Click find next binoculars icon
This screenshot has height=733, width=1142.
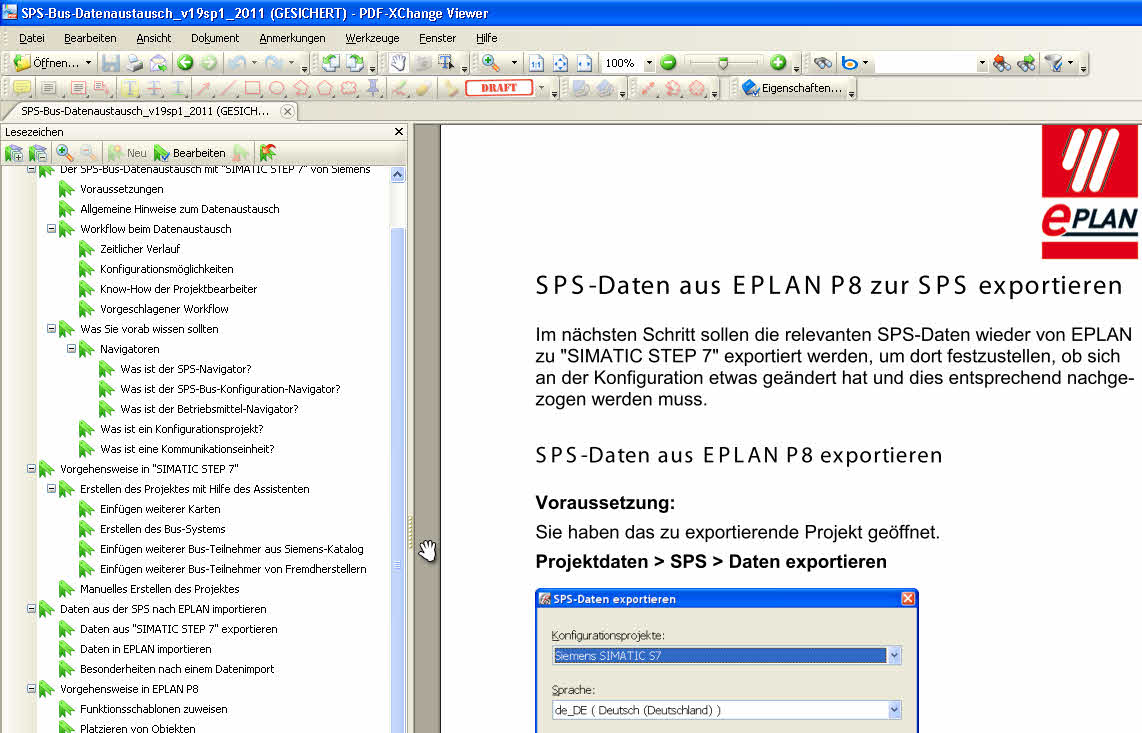tap(1026, 63)
